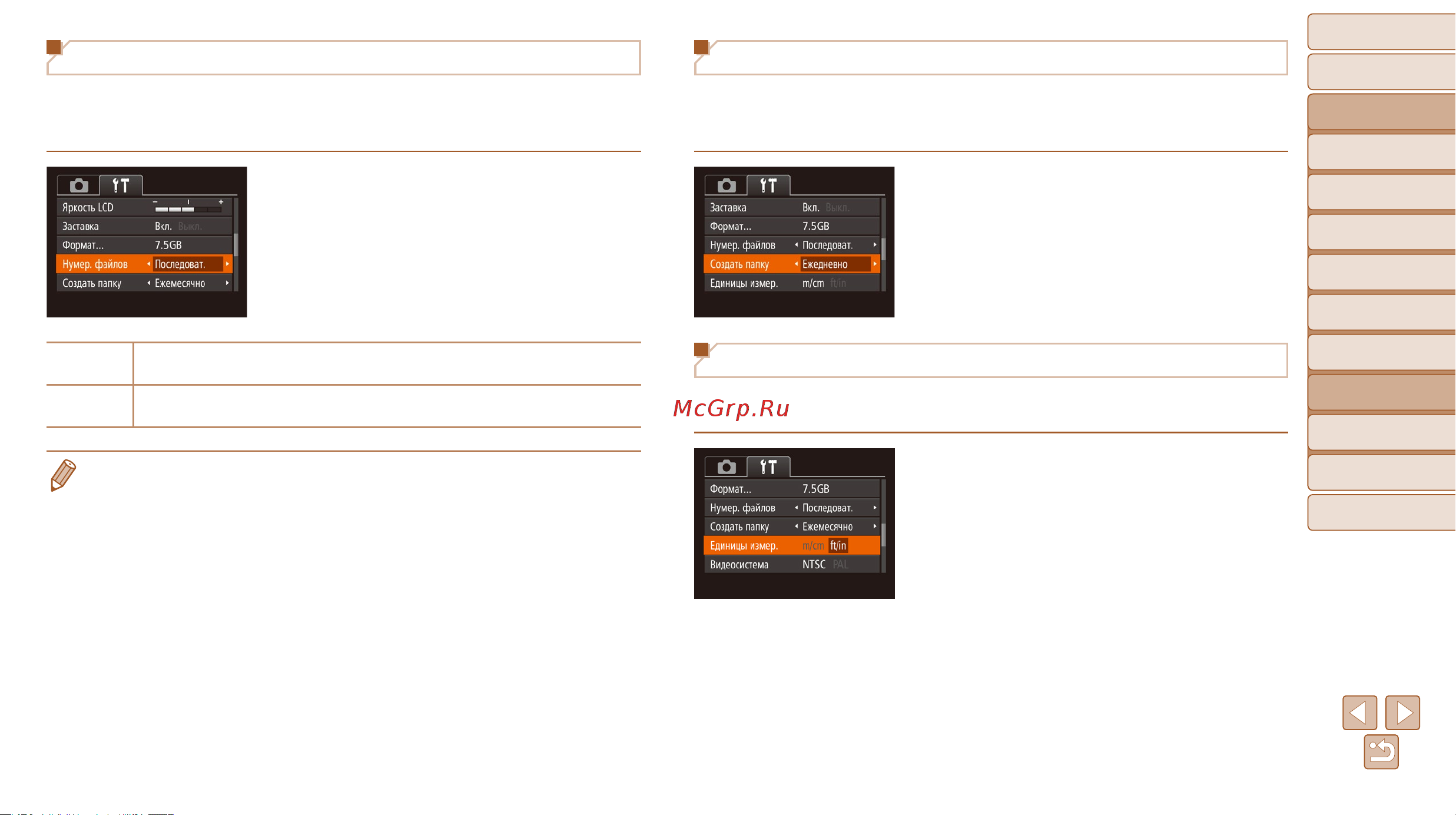Click right arrow of Ежемесячно in Видеосистема menu
The width and height of the screenshot is (1456, 815).
875,526
